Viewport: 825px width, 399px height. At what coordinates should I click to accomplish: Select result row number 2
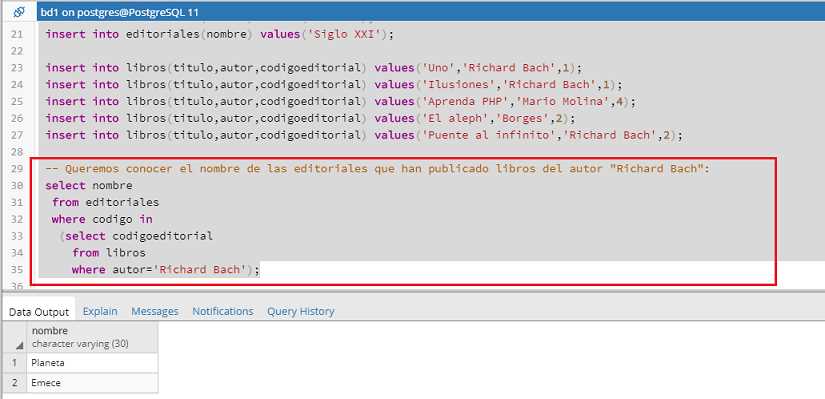pyautogui.click(x=15, y=383)
